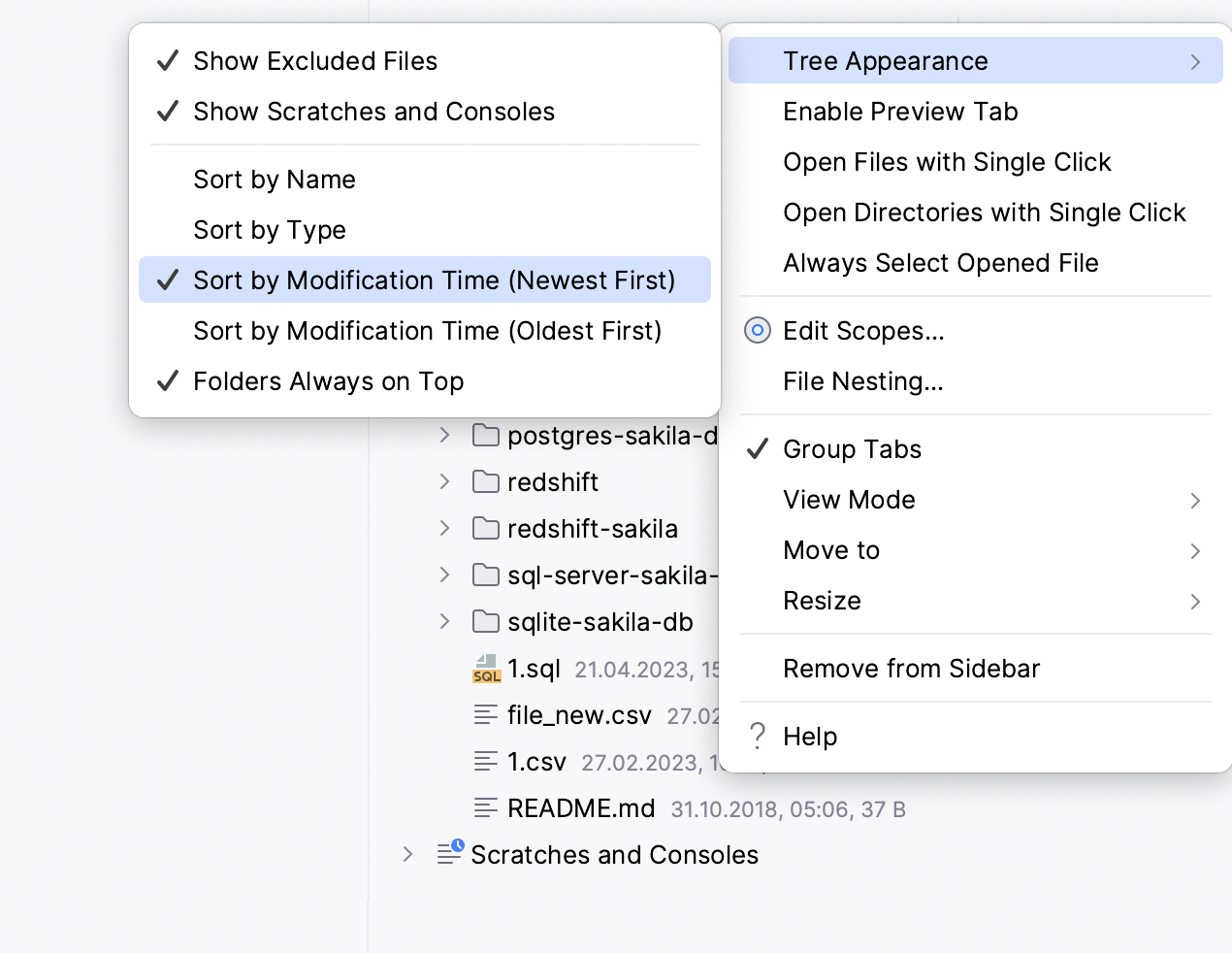Click the text file icon beside file_new.csv
This screenshot has width=1232, height=953.
click(x=486, y=715)
